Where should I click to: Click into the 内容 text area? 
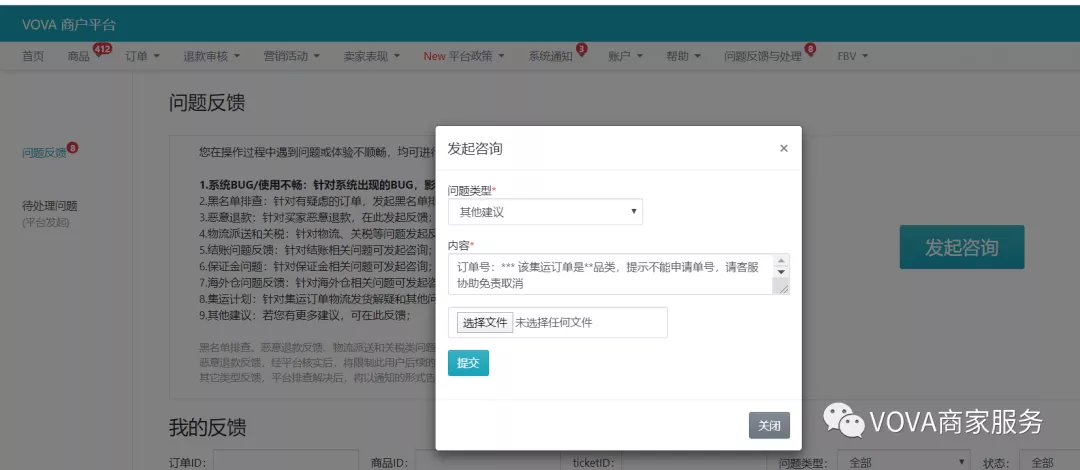pyautogui.click(x=611, y=274)
